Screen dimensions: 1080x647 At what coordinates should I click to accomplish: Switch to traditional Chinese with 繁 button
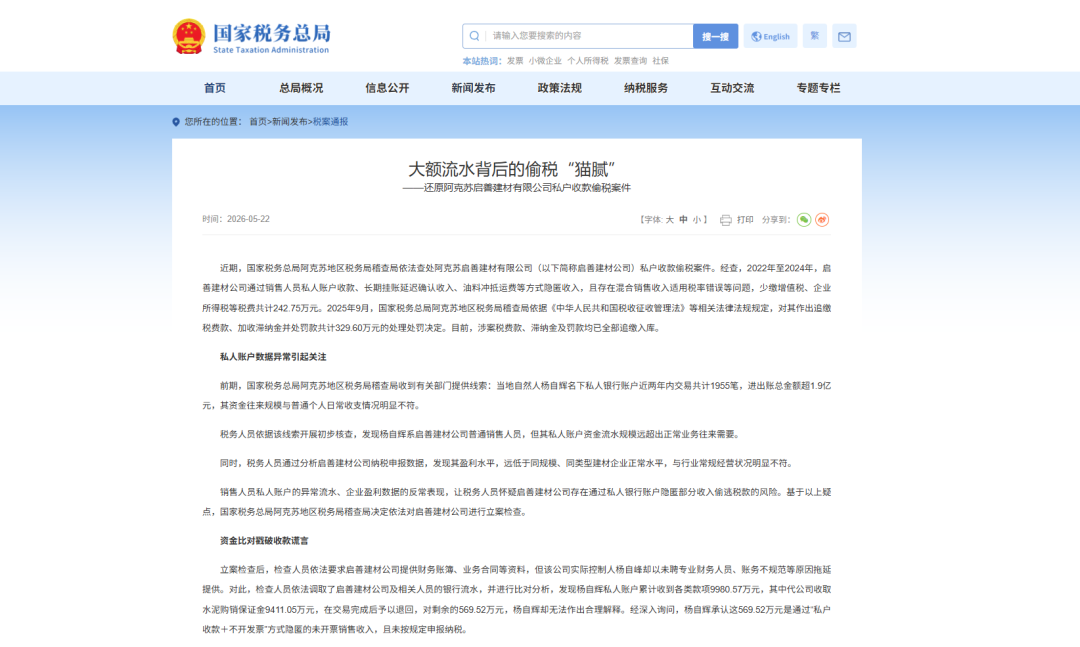pos(815,36)
